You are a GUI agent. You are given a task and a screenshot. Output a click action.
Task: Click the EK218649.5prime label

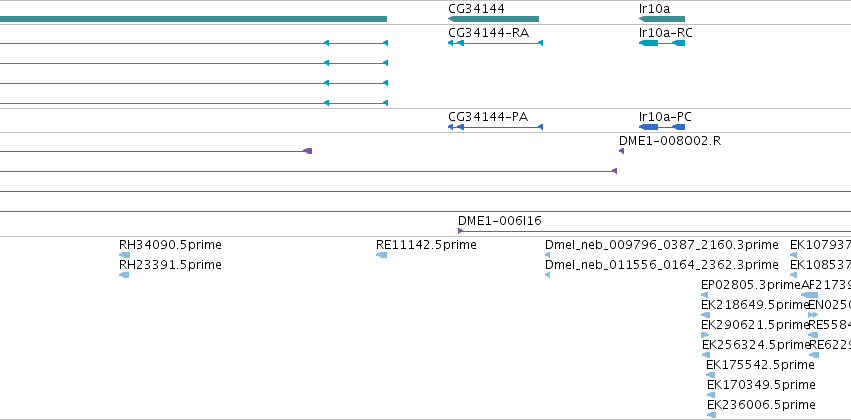pyautogui.click(x=754, y=305)
